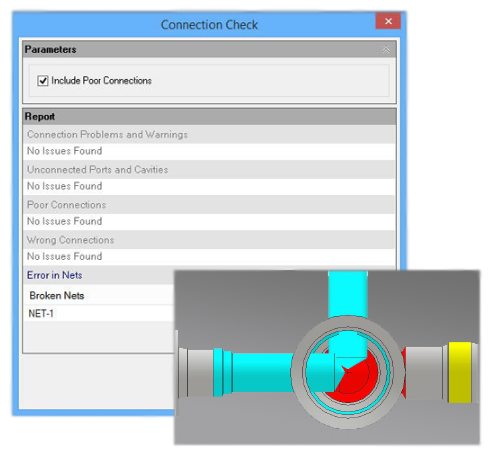
Task: Click the Unconnected Ports and Cavities header
Action: (x=209, y=170)
